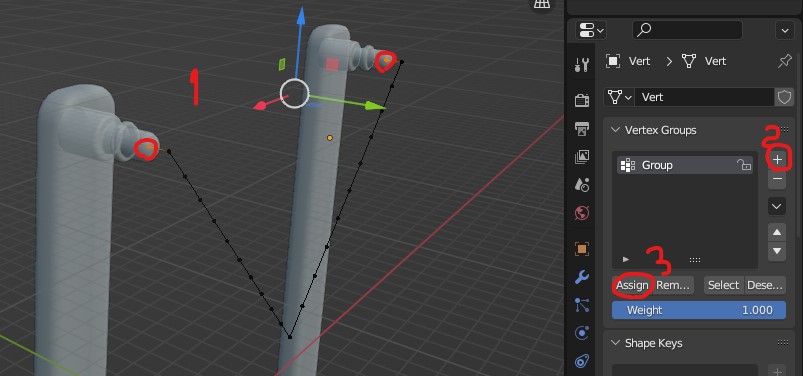The height and width of the screenshot is (376, 803).
Task: Click the pin icon in the properties header
Action: coord(784,61)
